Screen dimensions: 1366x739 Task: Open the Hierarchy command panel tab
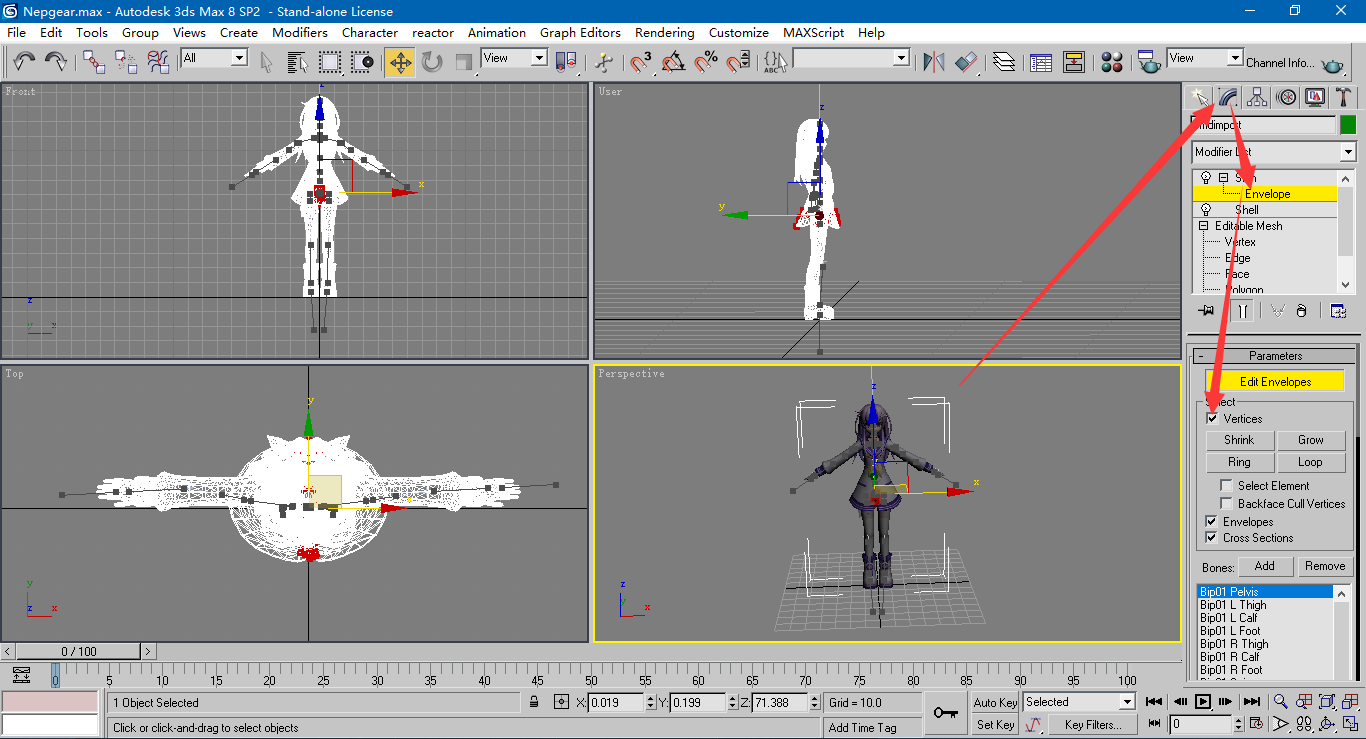click(1257, 97)
